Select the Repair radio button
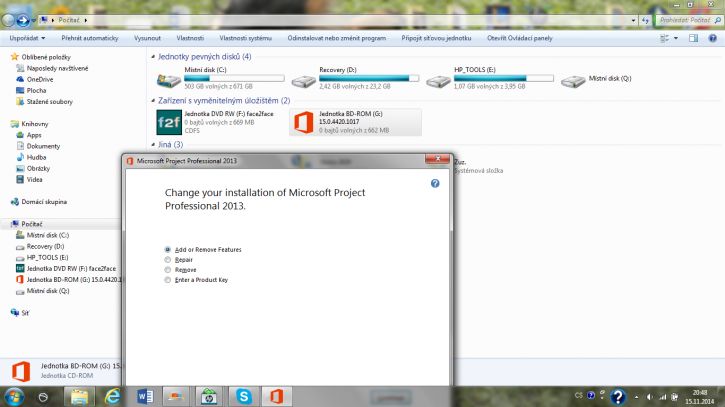 pos(167,259)
